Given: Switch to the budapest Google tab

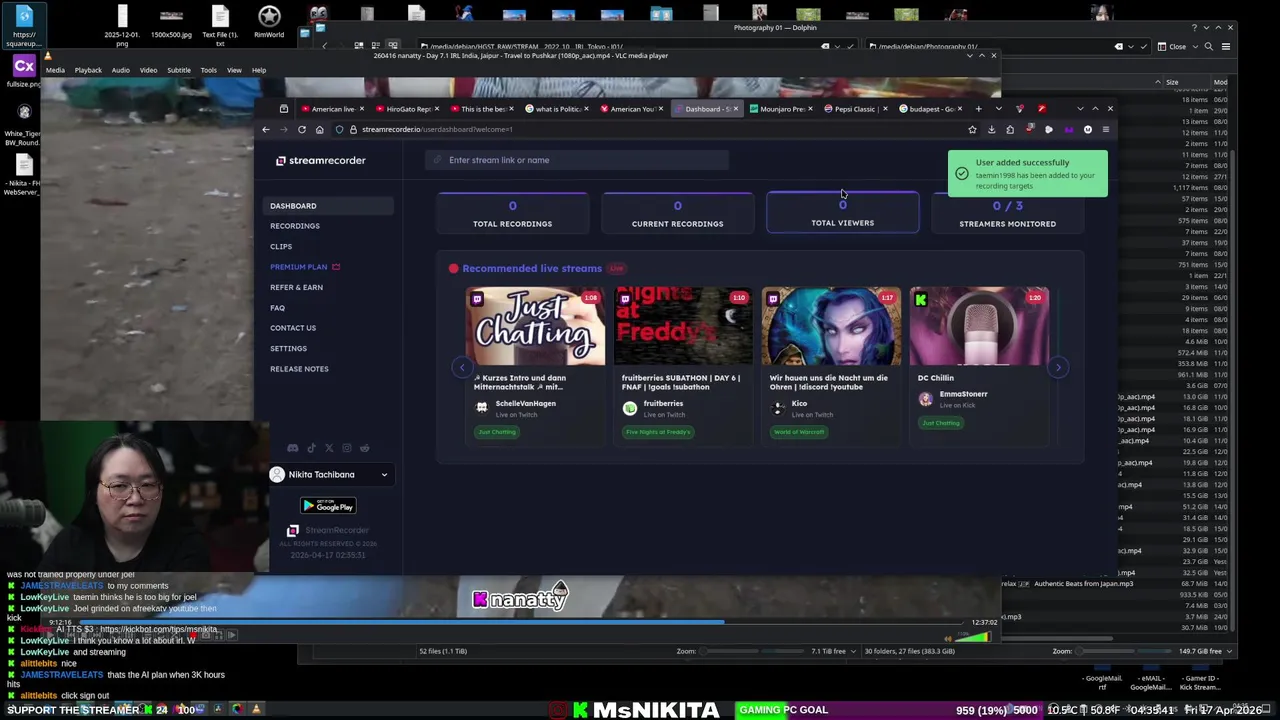Looking at the screenshot, I should (x=931, y=108).
